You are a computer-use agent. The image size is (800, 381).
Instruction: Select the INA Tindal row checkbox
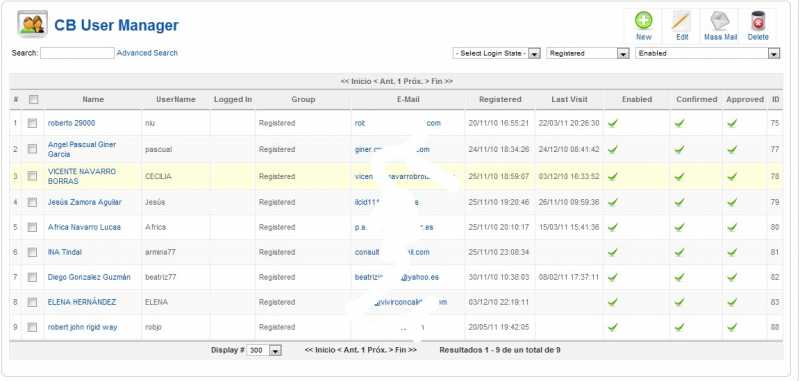coord(32,252)
